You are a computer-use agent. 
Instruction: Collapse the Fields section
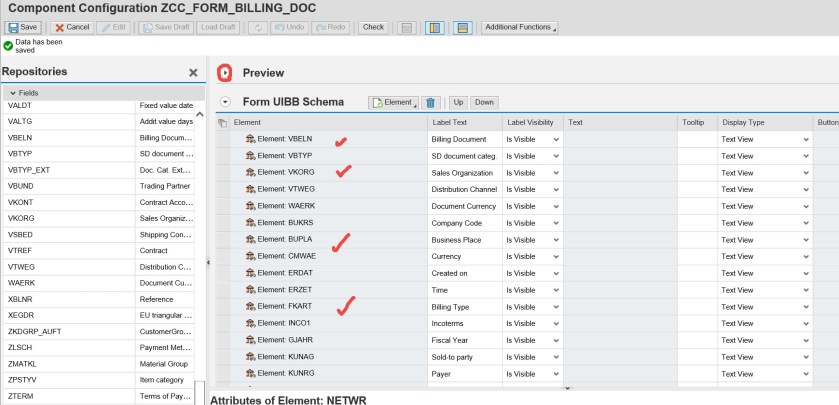pyautogui.click(x=13, y=93)
